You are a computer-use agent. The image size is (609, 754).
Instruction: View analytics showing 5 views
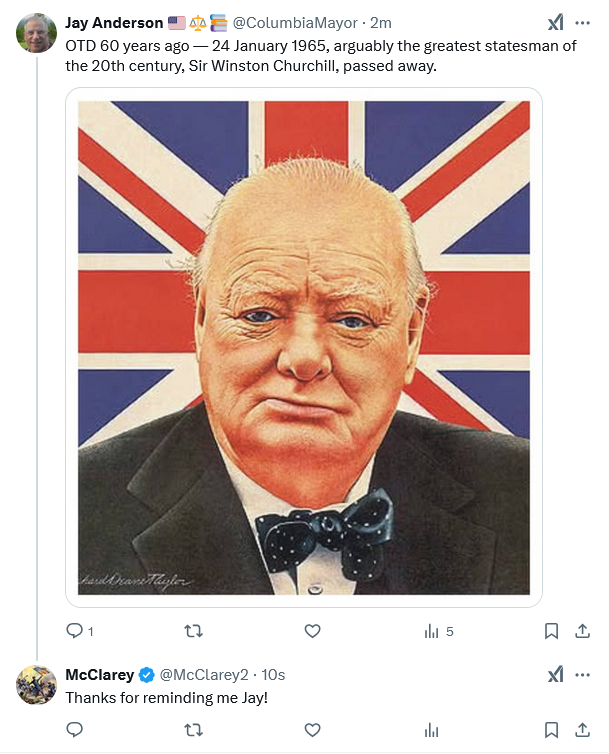click(x=439, y=631)
